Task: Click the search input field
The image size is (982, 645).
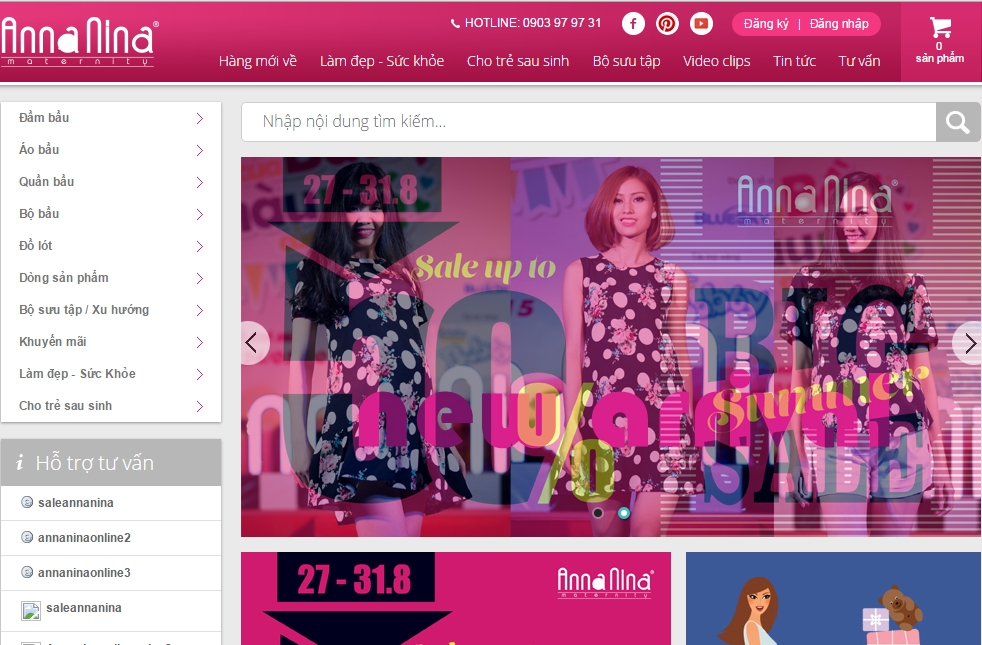Action: coord(589,121)
